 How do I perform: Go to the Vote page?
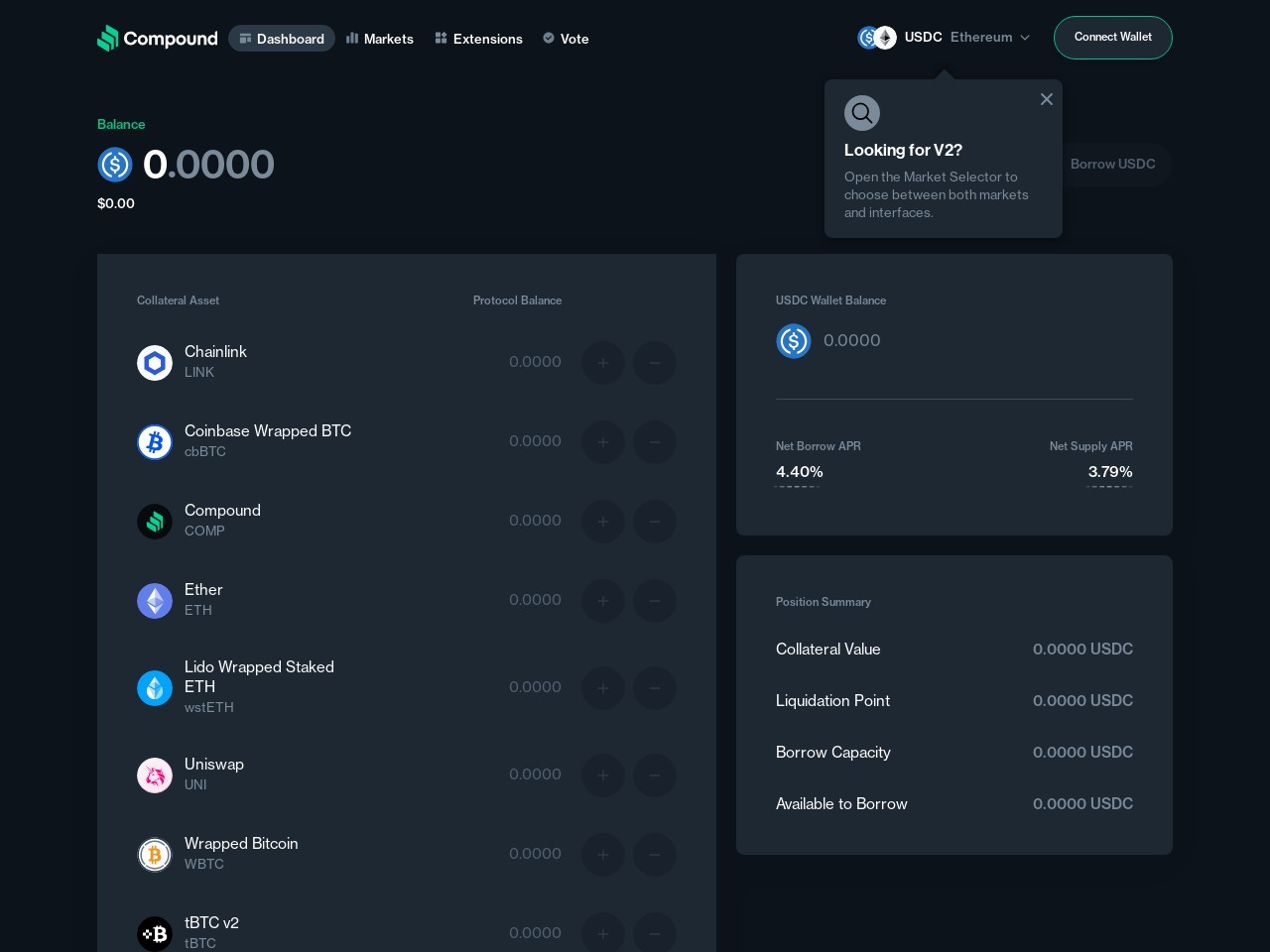click(x=566, y=39)
